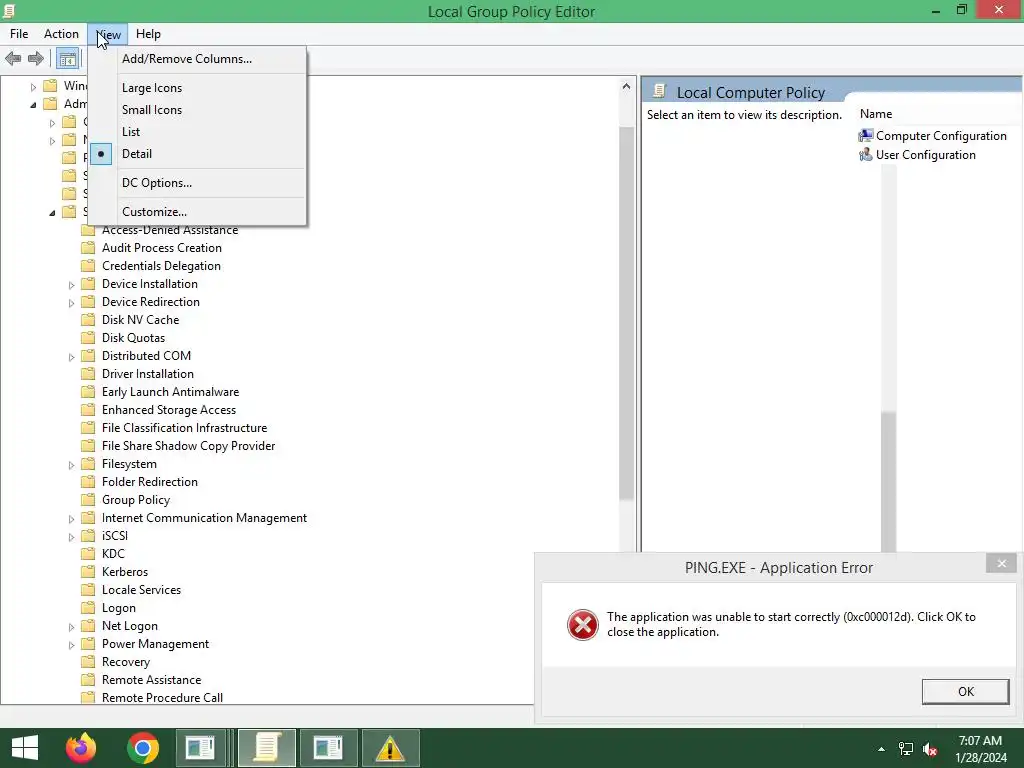Expand the Power Management node
This screenshot has height=768, width=1024.
pyautogui.click(x=71, y=645)
